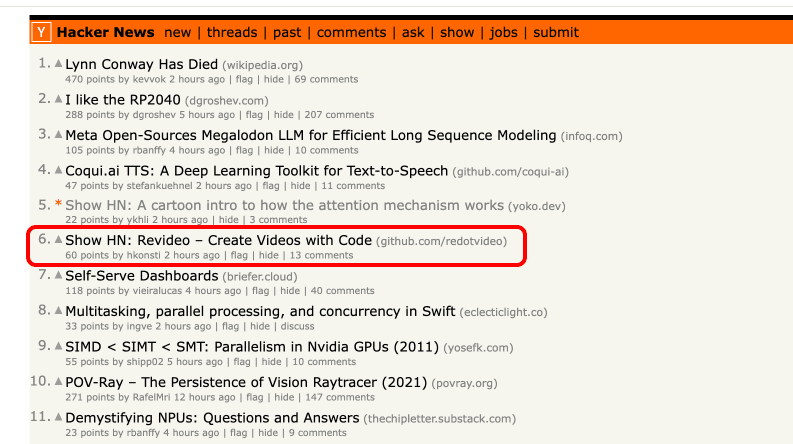Upvote the POV-Ray raytracer story
The image size is (793, 444).
[59, 381]
